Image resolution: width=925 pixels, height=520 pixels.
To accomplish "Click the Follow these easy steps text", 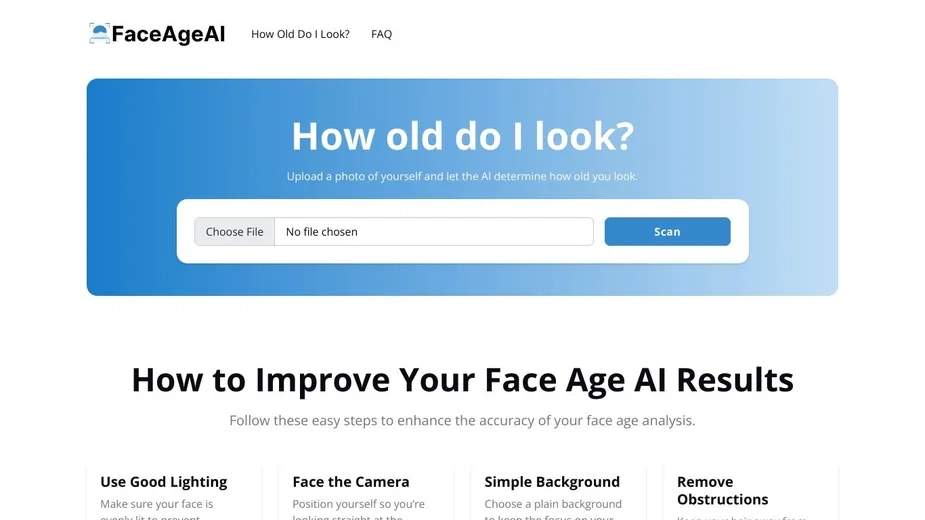I will (x=462, y=420).
